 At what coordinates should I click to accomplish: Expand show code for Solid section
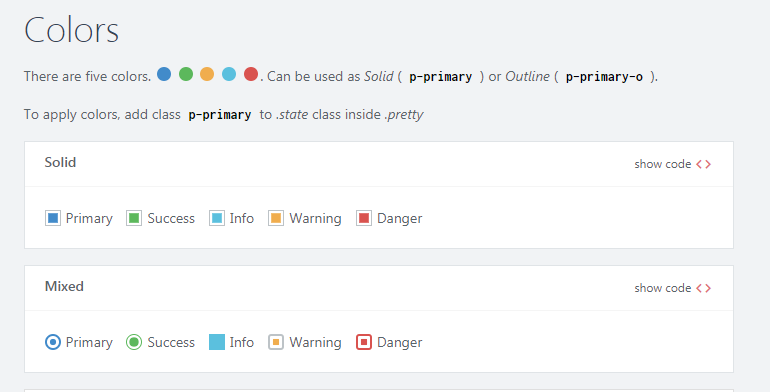(x=673, y=164)
